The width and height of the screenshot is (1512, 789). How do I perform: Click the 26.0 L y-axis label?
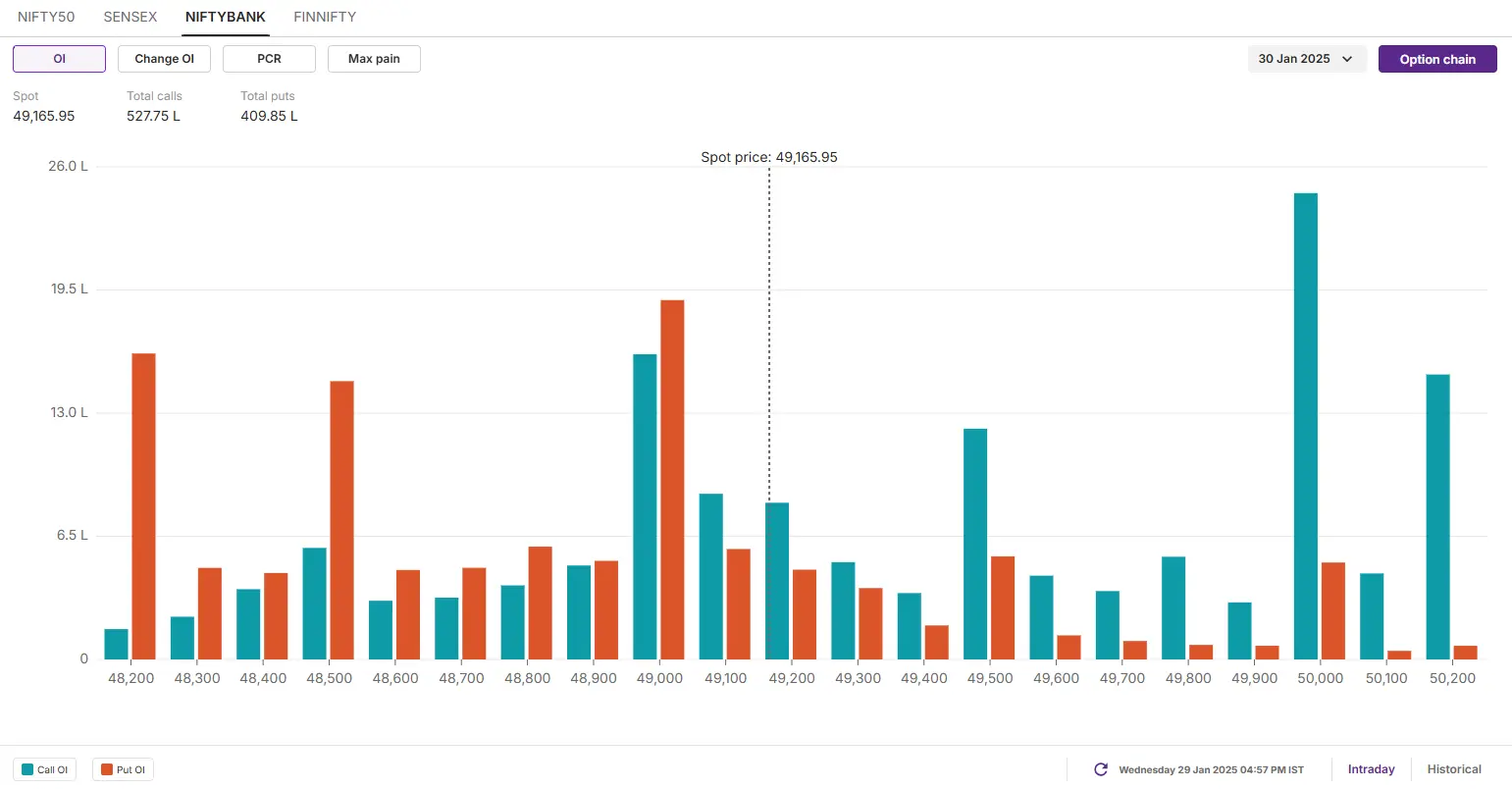(x=69, y=166)
